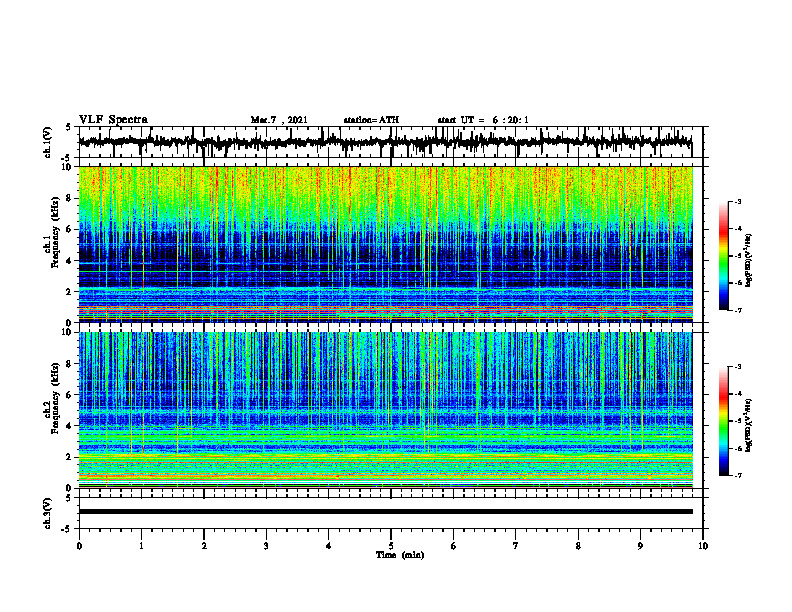Click the "start UT = 6:20:1" header text
The height and width of the screenshot is (612, 792).
click(x=483, y=120)
